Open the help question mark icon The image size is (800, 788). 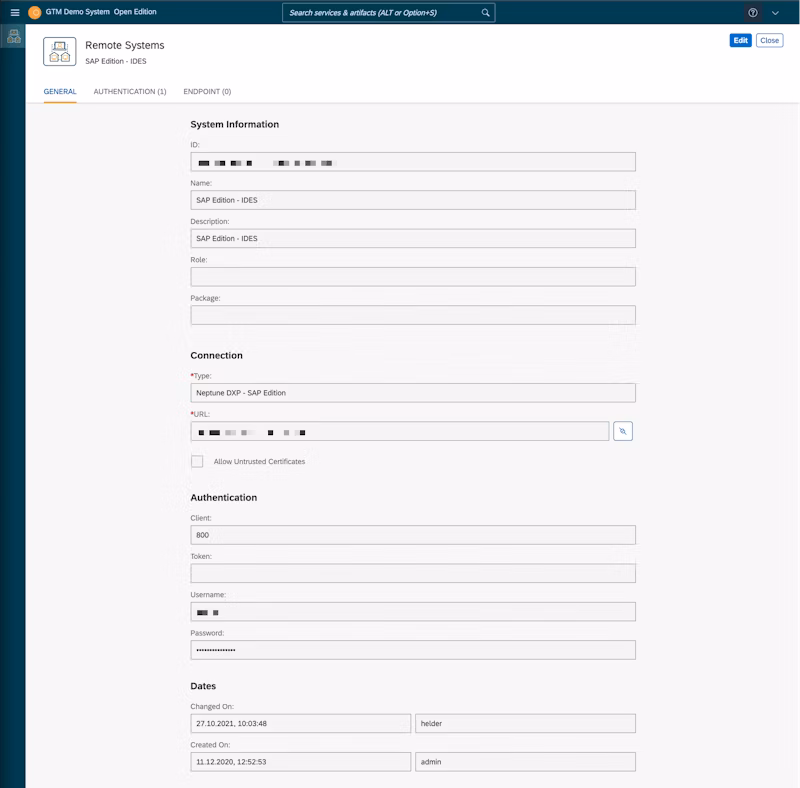[753, 13]
